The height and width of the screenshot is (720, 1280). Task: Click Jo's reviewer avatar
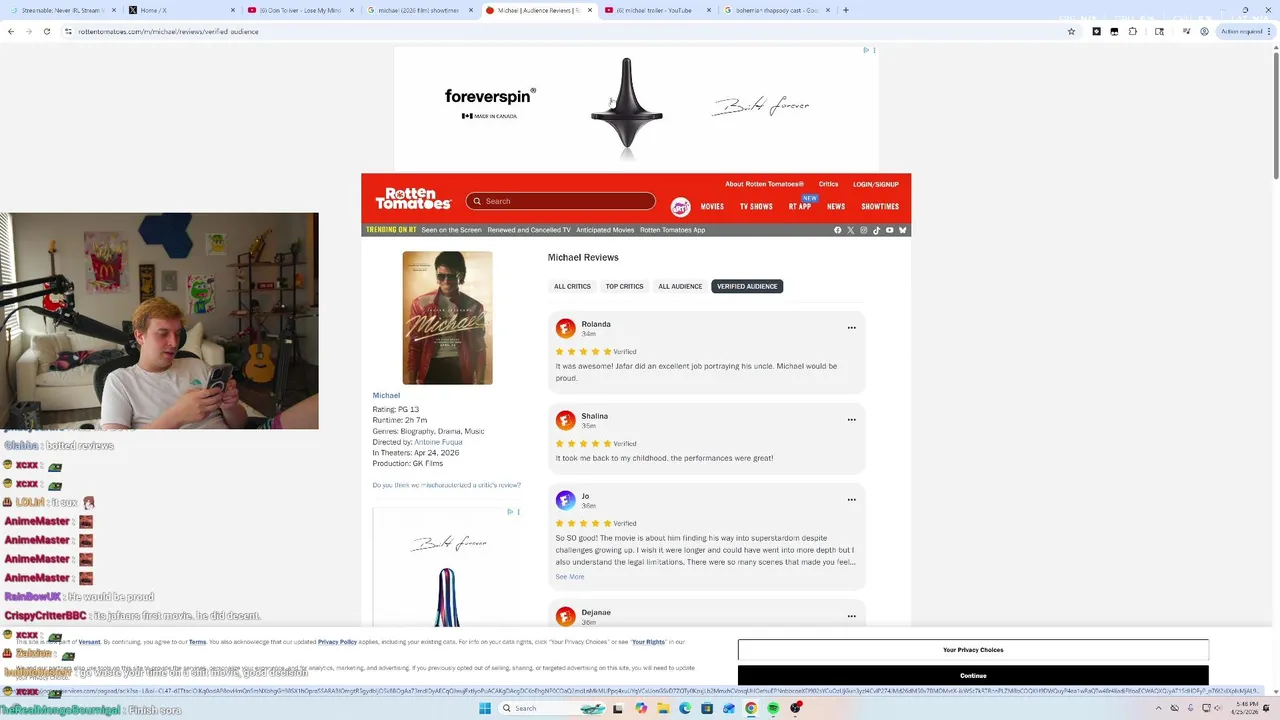tap(566, 500)
